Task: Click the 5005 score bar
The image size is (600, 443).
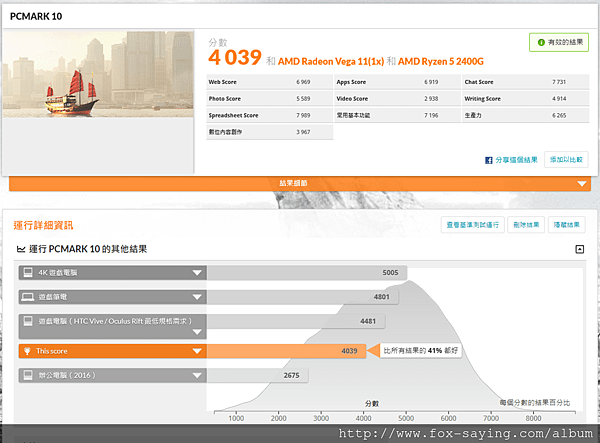Action: point(307,273)
